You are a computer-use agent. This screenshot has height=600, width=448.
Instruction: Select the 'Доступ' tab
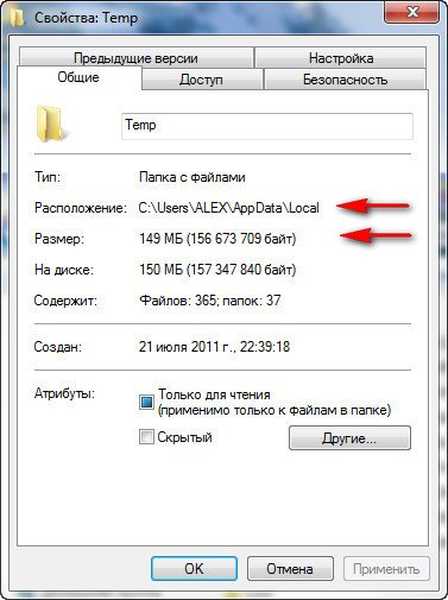(201, 80)
